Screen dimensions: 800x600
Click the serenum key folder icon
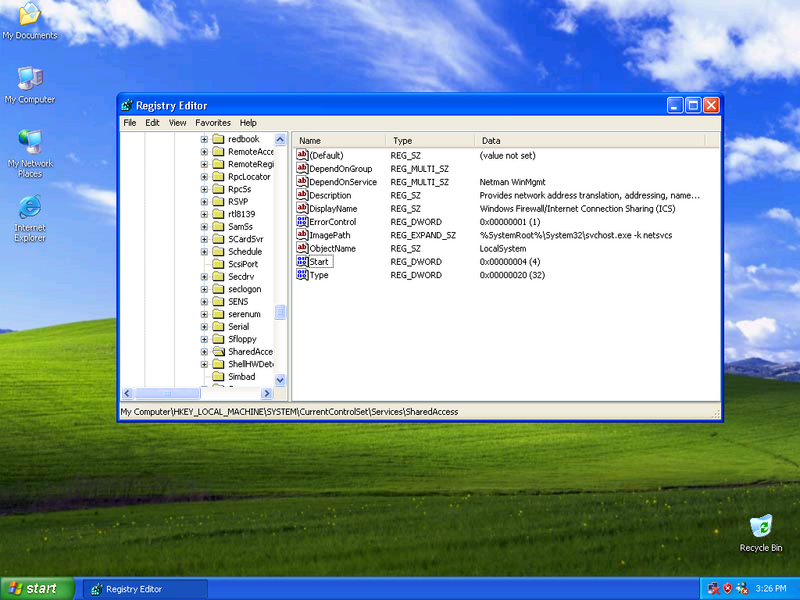click(x=218, y=314)
